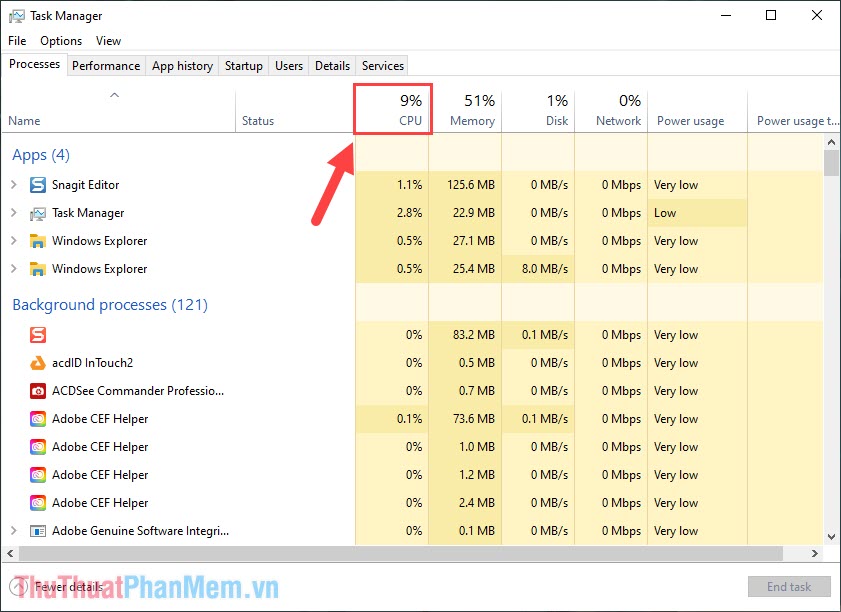This screenshot has height=612, width=841.
Task: Click acdID InTouch2 memory value 0.5 MB
Action: pyautogui.click(x=477, y=363)
